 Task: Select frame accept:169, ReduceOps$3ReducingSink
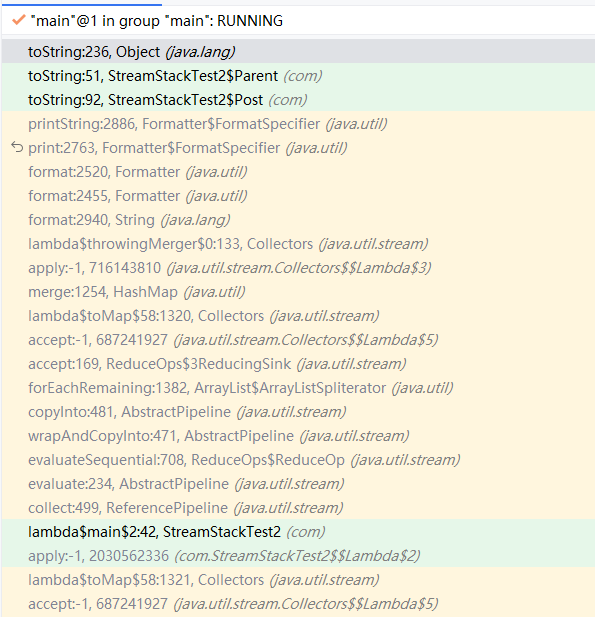[x=298, y=364]
